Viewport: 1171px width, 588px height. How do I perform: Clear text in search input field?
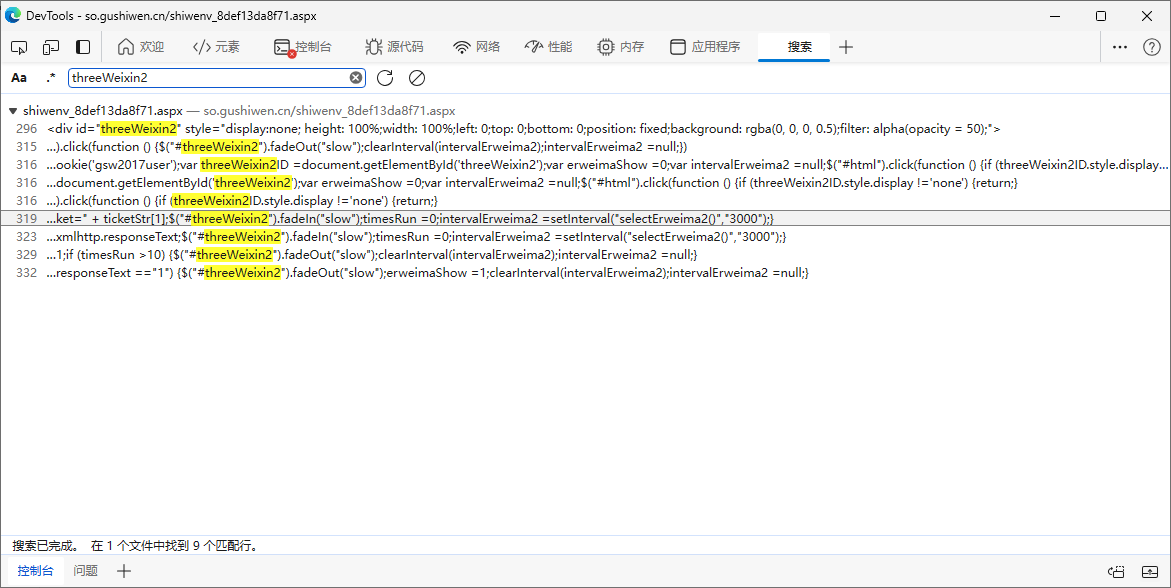click(356, 78)
